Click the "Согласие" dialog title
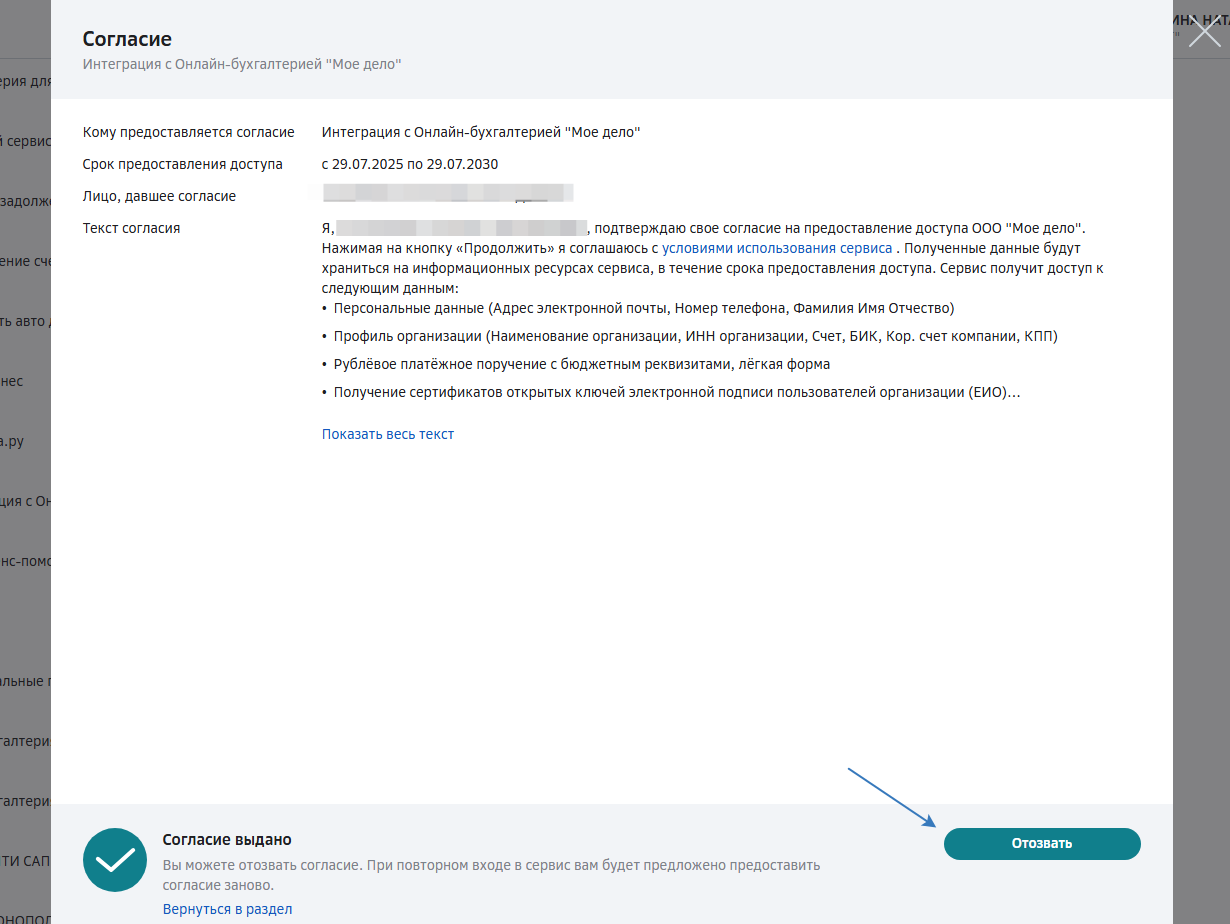The width and height of the screenshot is (1230, 924). [127, 39]
